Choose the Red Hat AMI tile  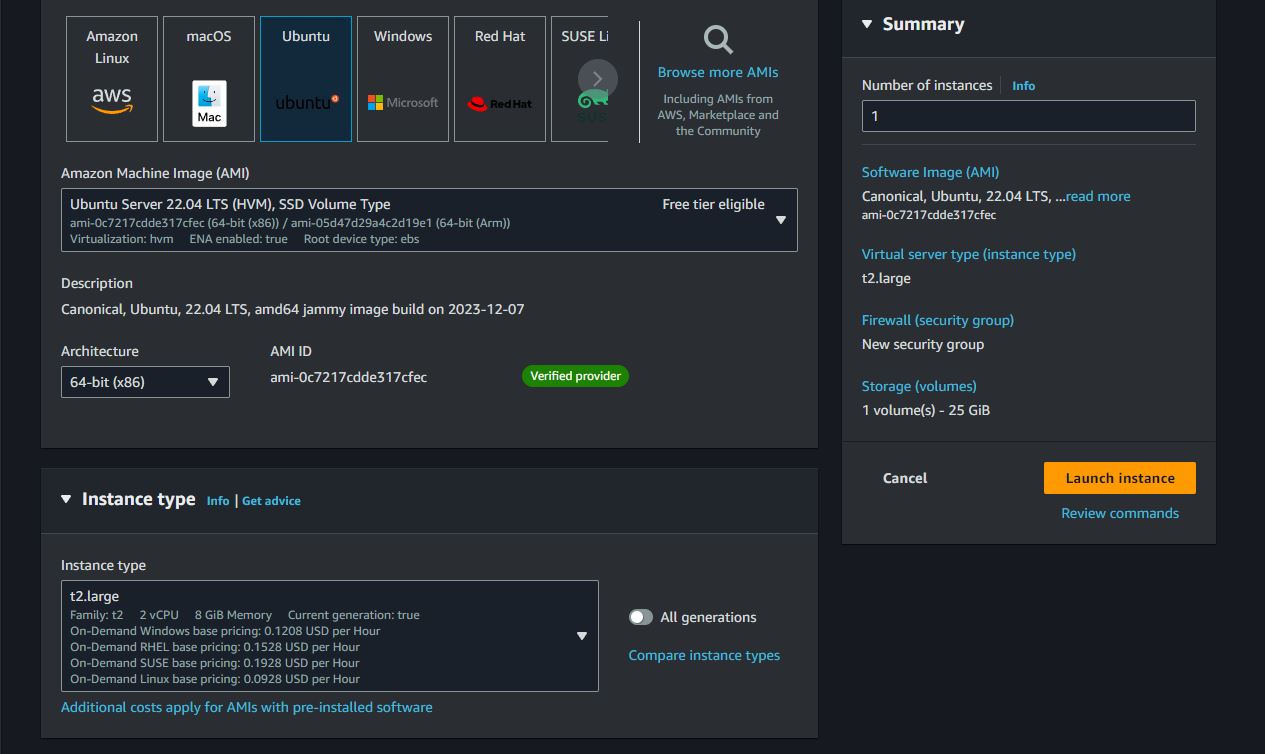coord(500,79)
